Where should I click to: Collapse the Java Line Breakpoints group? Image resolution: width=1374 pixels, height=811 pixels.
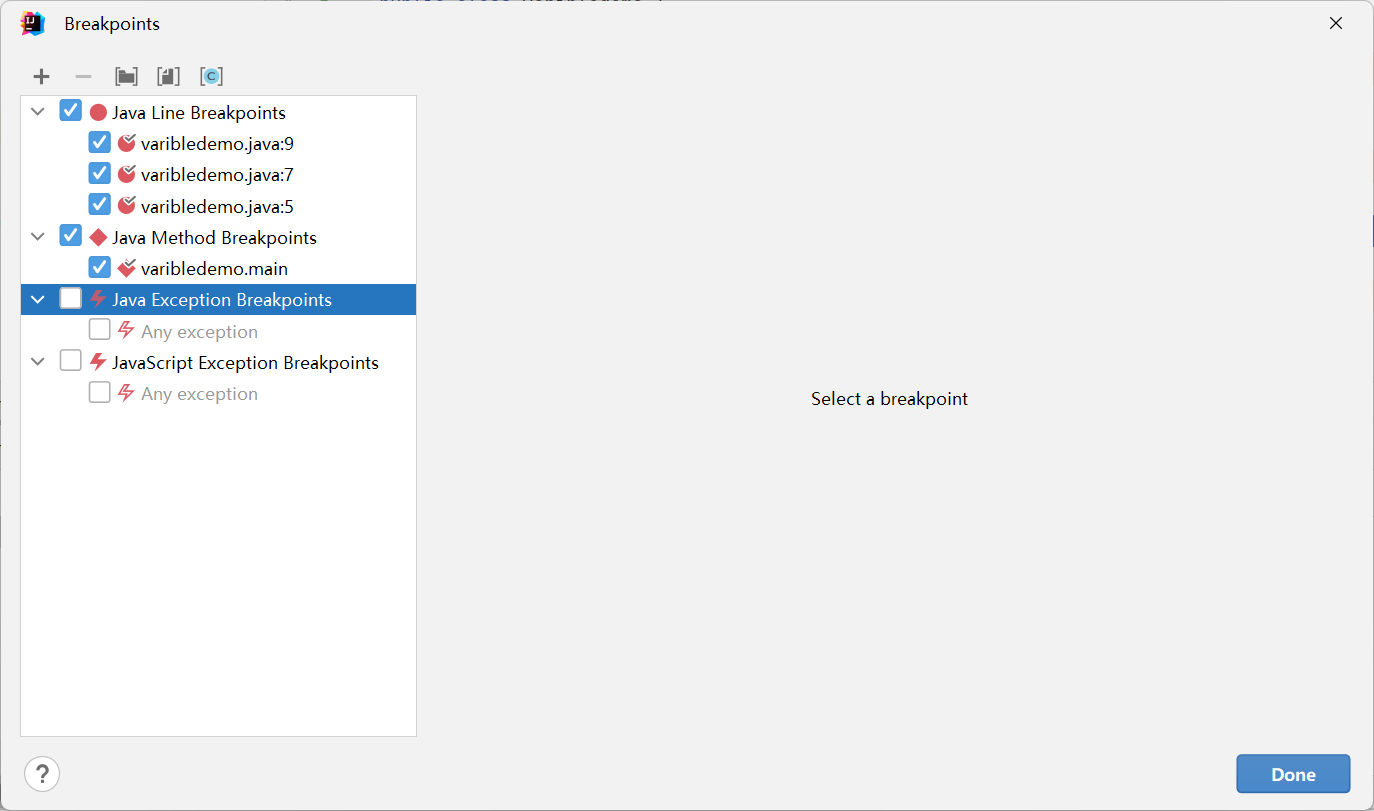click(x=37, y=111)
